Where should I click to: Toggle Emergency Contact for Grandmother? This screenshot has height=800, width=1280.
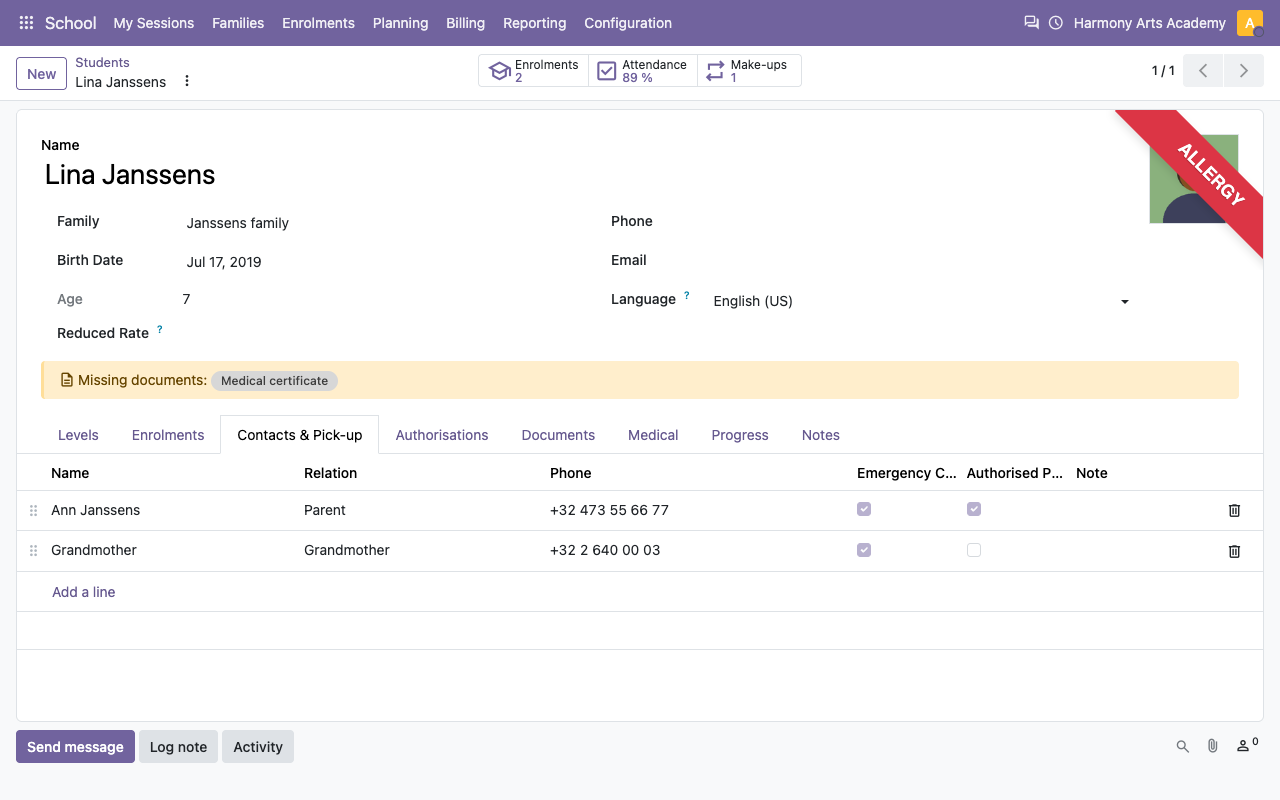[864, 550]
